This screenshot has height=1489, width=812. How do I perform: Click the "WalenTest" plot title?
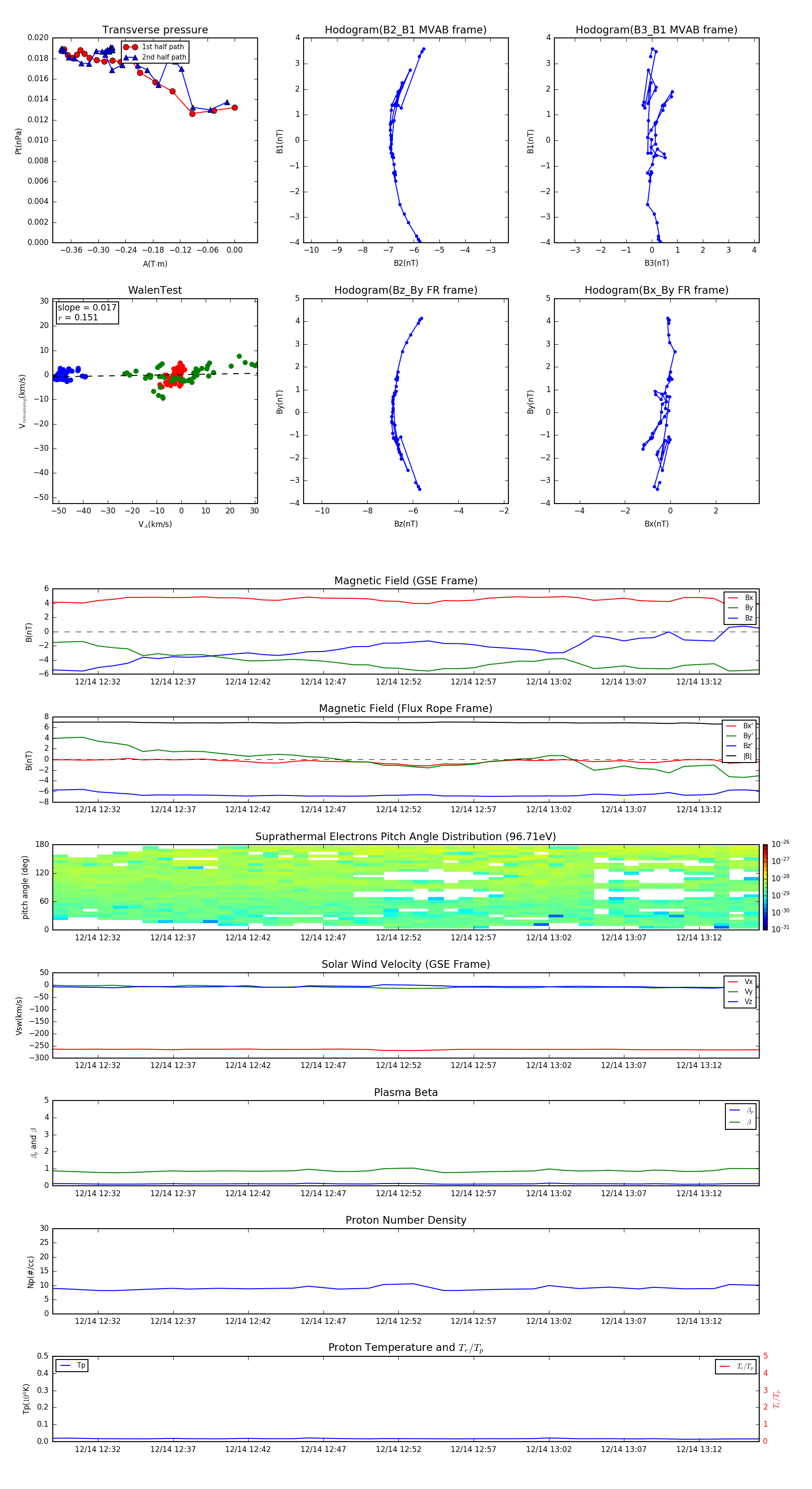(x=155, y=290)
